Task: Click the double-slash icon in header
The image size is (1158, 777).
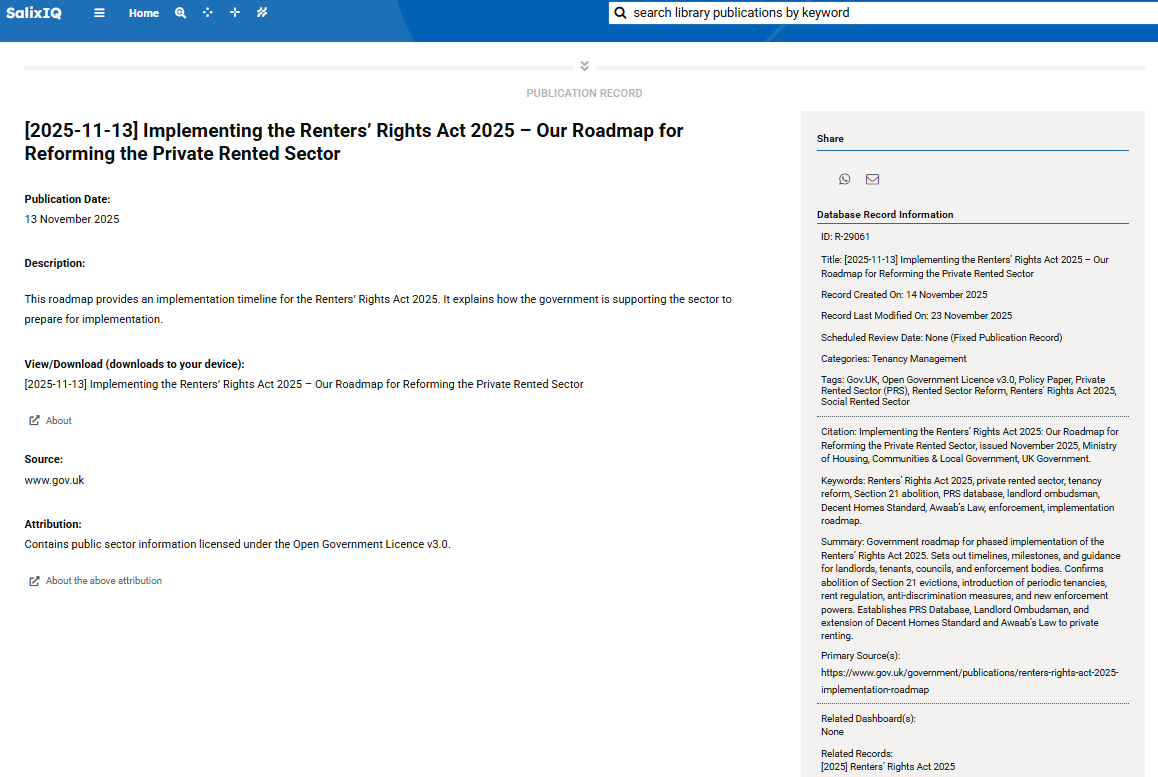Action: tap(262, 13)
